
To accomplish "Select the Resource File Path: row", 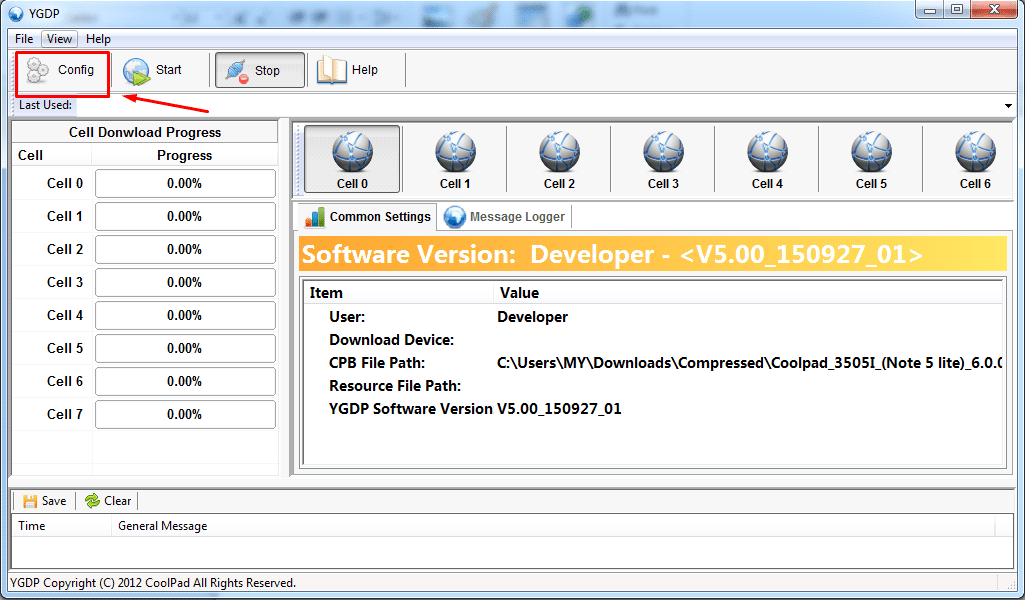I will [652, 386].
